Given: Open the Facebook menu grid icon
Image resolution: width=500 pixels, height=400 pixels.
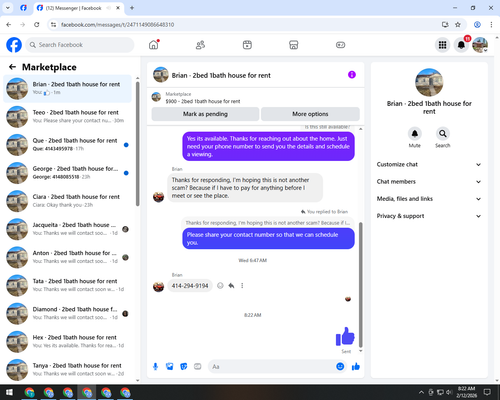Looking at the screenshot, I should (x=442, y=45).
